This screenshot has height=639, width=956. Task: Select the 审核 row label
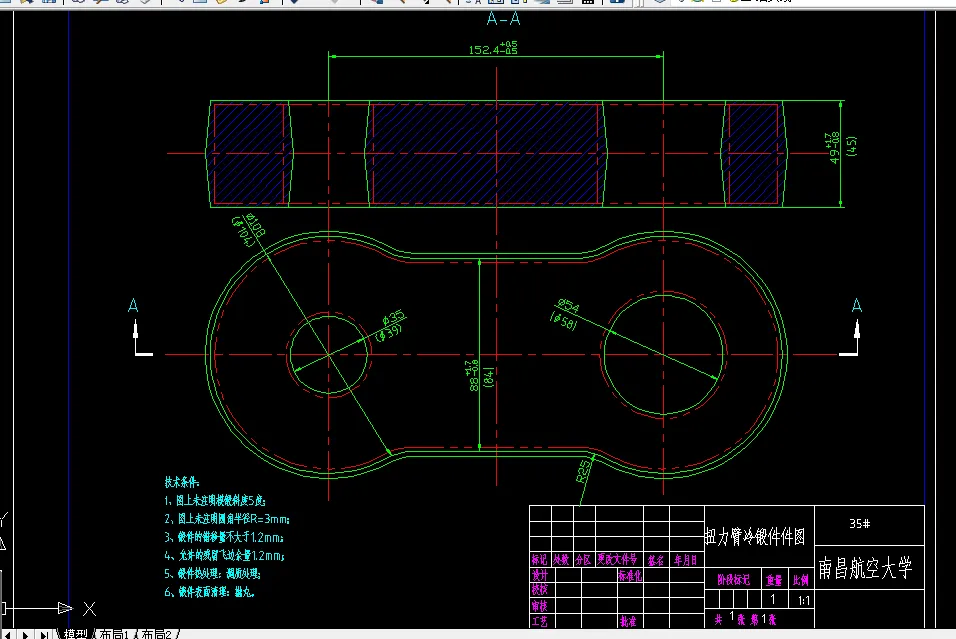[x=540, y=606]
